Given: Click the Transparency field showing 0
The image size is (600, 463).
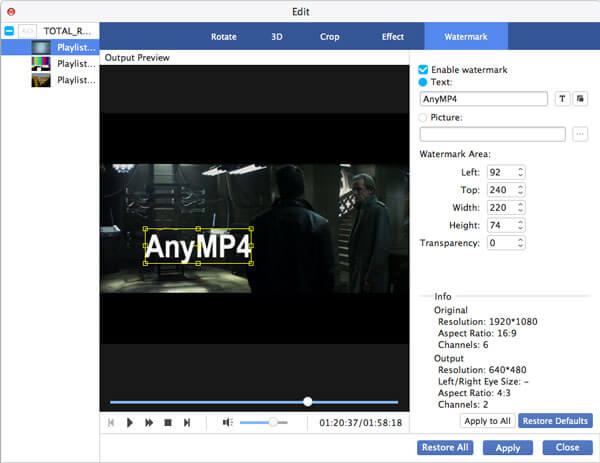Looking at the screenshot, I should [502, 243].
